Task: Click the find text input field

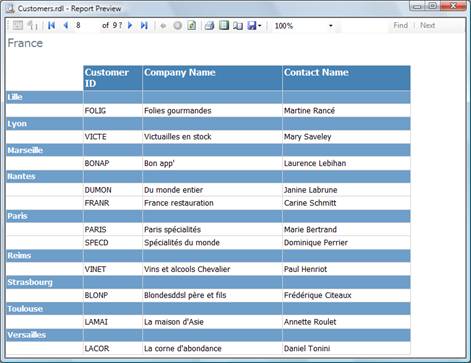Action: coord(364,26)
